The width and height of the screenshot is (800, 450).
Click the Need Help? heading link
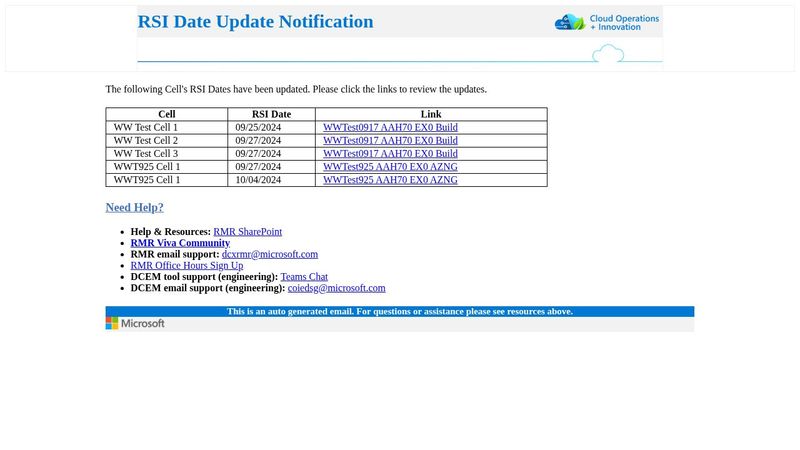134,208
